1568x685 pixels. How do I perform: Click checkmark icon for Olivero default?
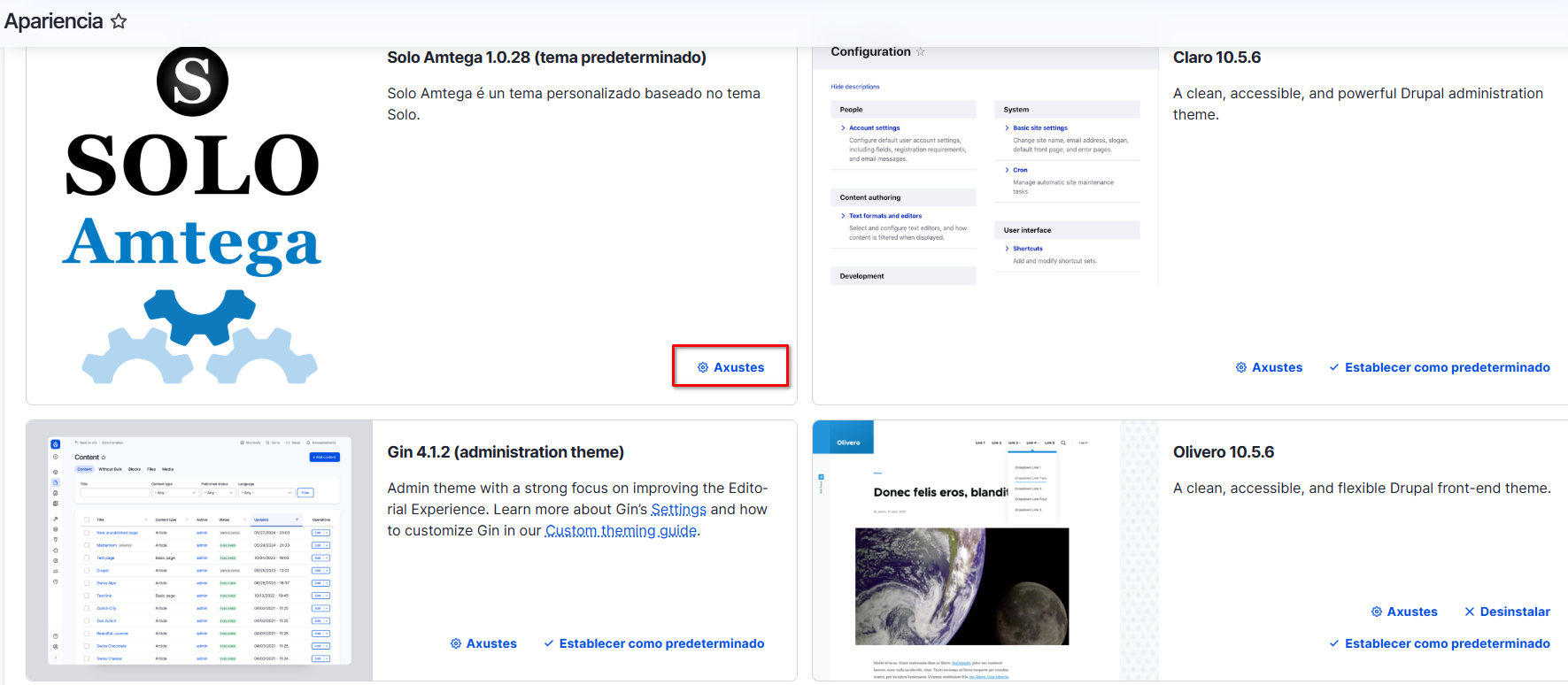(1334, 643)
